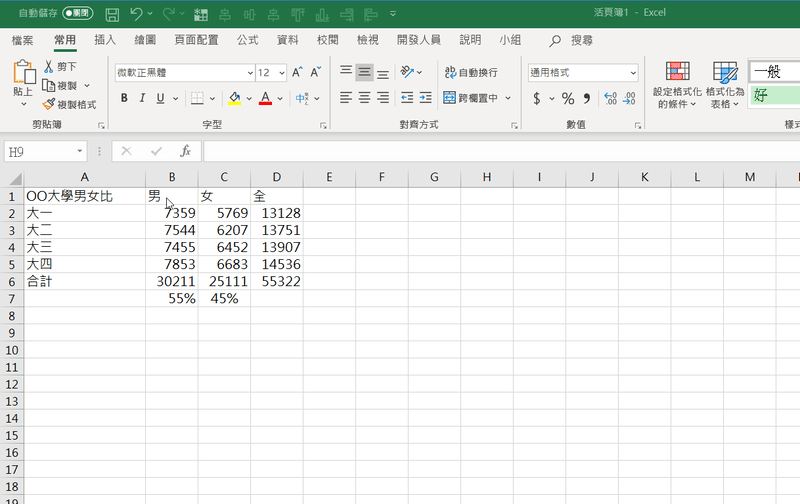Screen dimensions: 800x504
Task: Open font color dropdown arrow
Action: click(280, 98)
